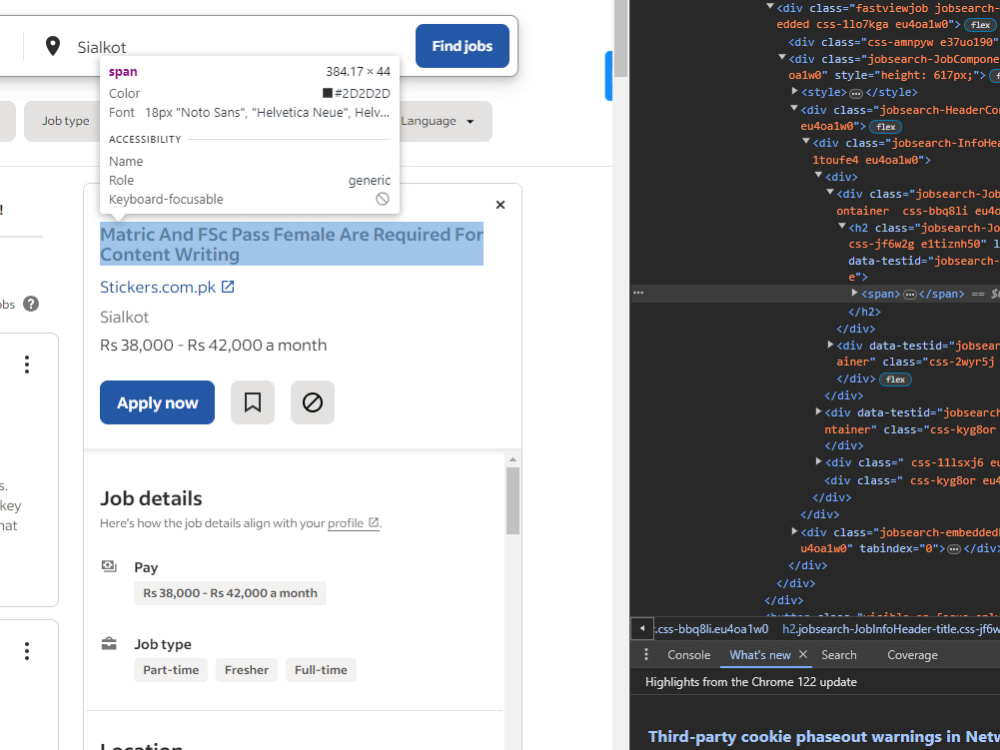Click the help question mark icon near jobs

pos(33,305)
